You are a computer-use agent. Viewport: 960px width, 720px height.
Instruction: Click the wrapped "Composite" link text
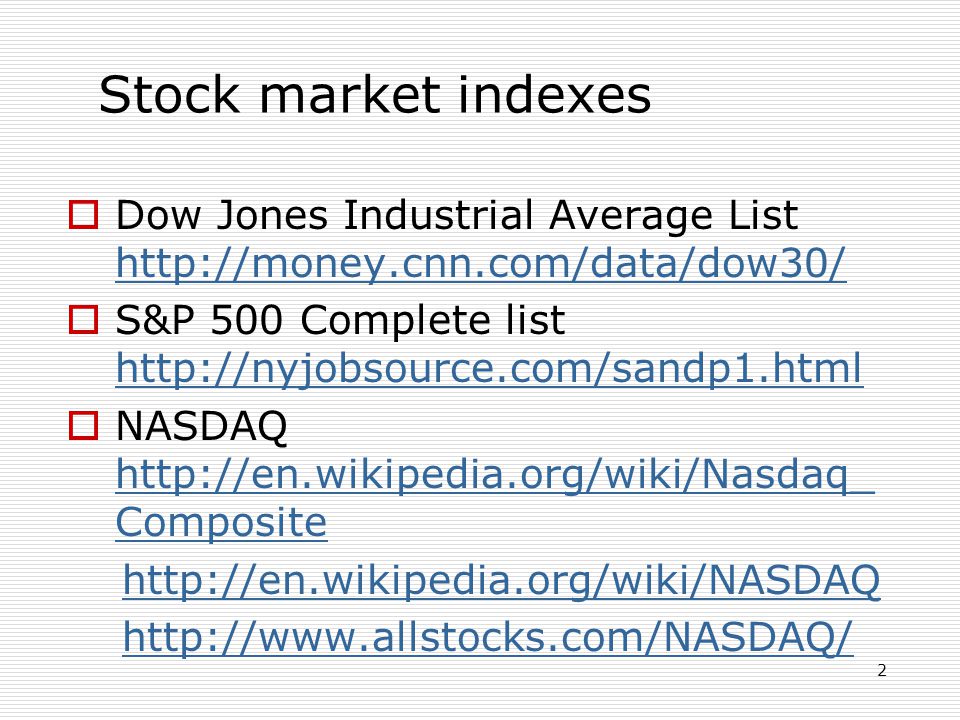222,522
